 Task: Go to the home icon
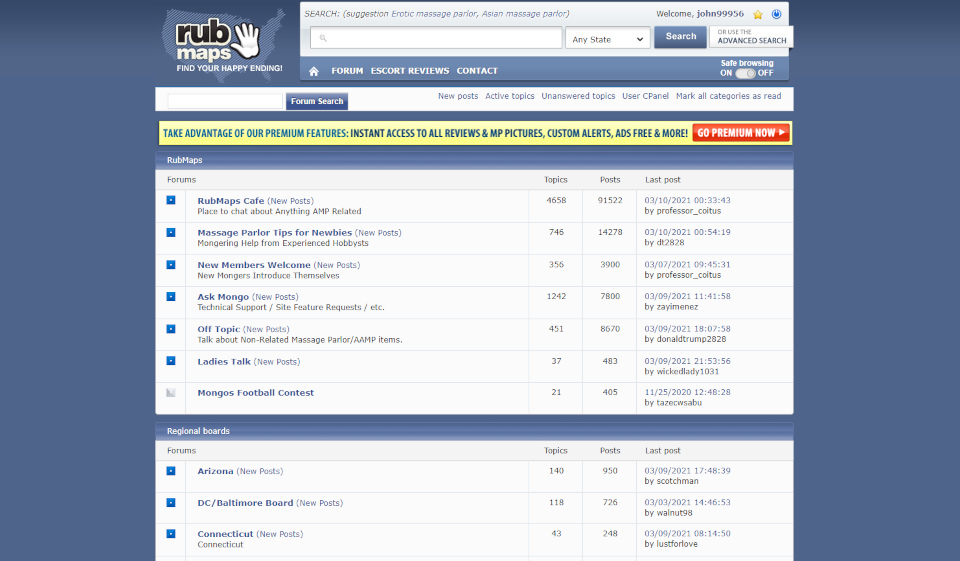(x=314, y=71)
